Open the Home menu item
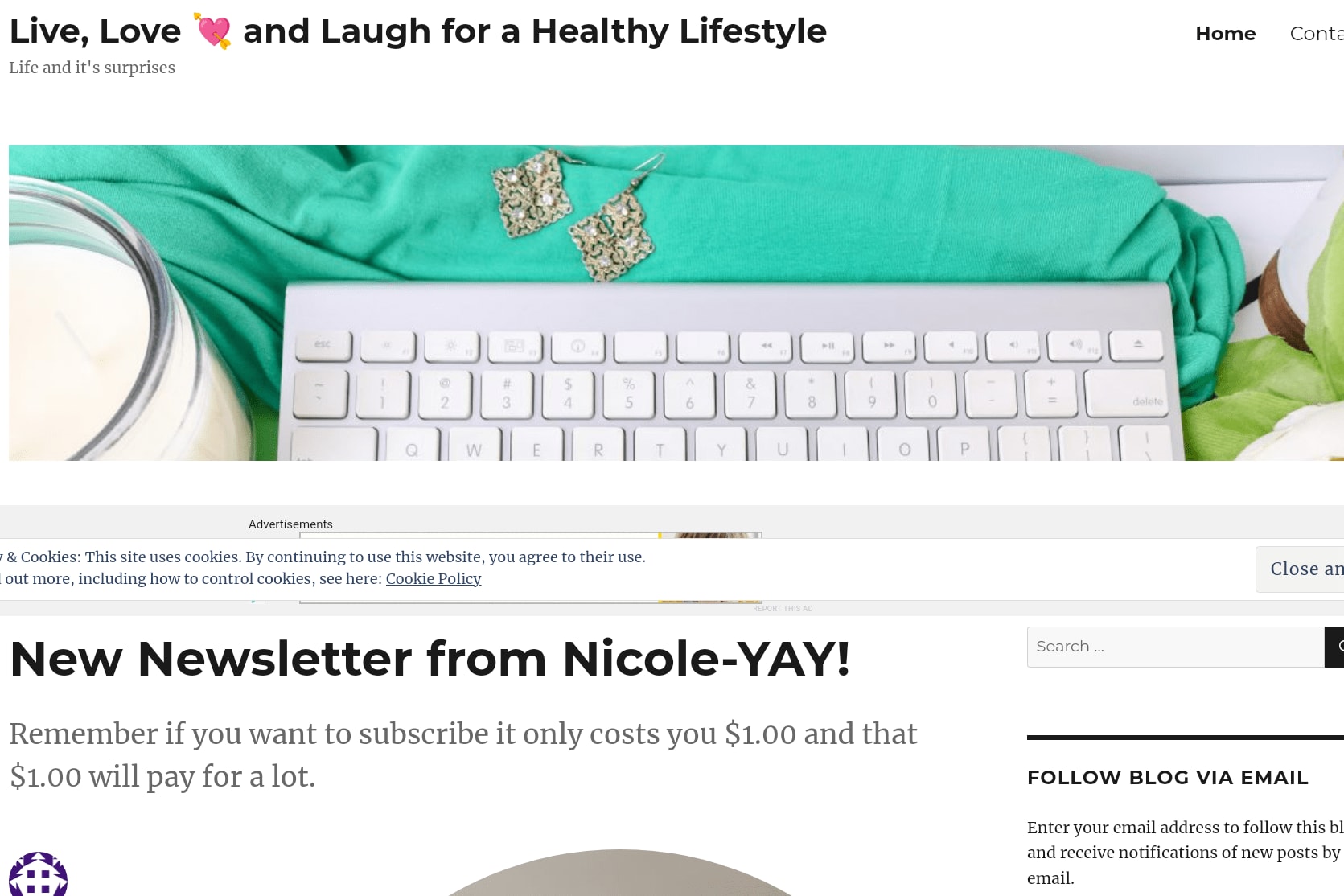 point(1225,34)
